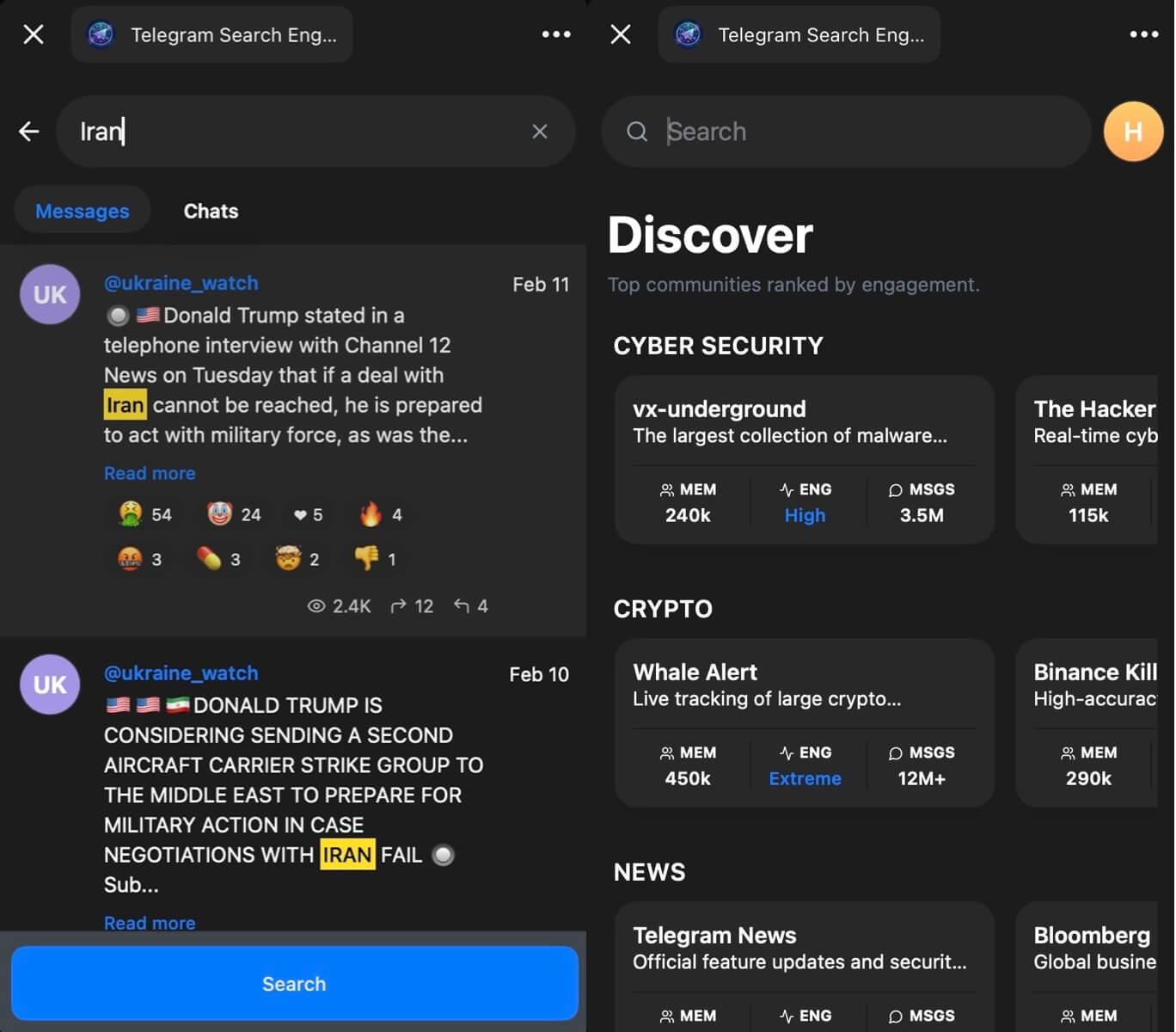The image size is (1176, 1032).
Task: Open the right panel three-dot menu
Action: coord(1143,34)
